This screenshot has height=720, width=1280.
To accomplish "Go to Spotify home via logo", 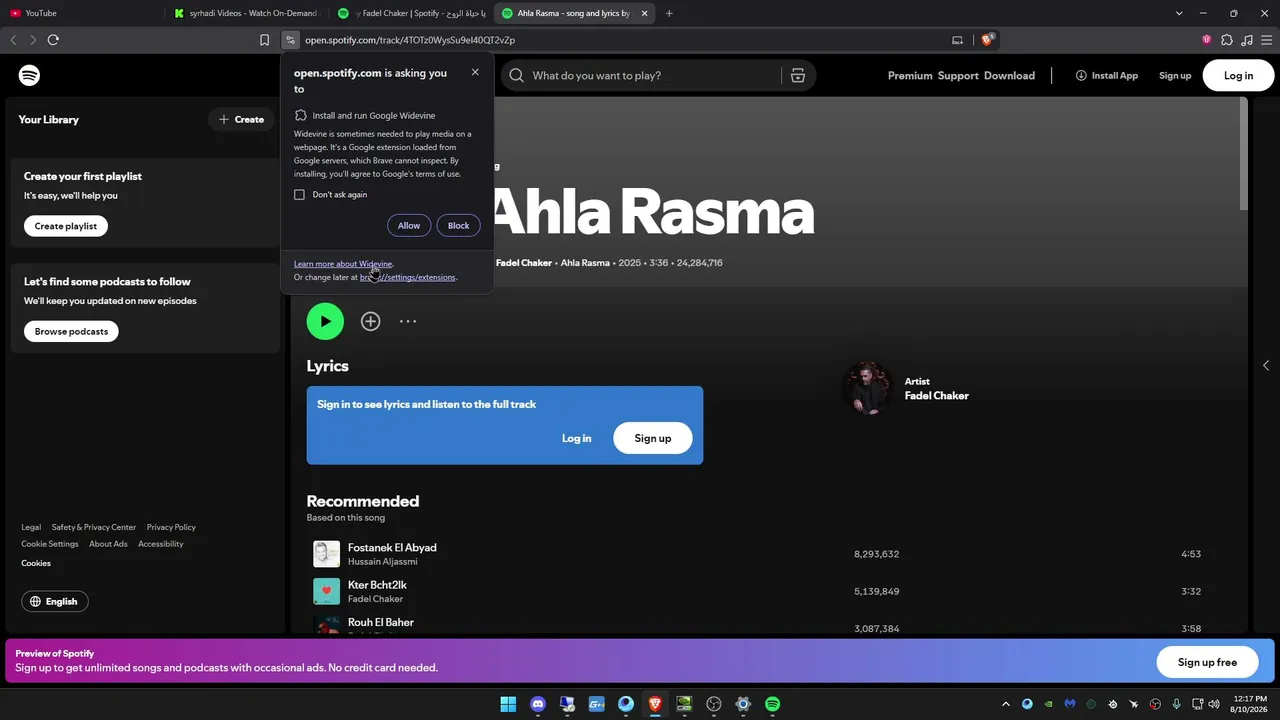I will pyautogui.click(x=29, y=76).
